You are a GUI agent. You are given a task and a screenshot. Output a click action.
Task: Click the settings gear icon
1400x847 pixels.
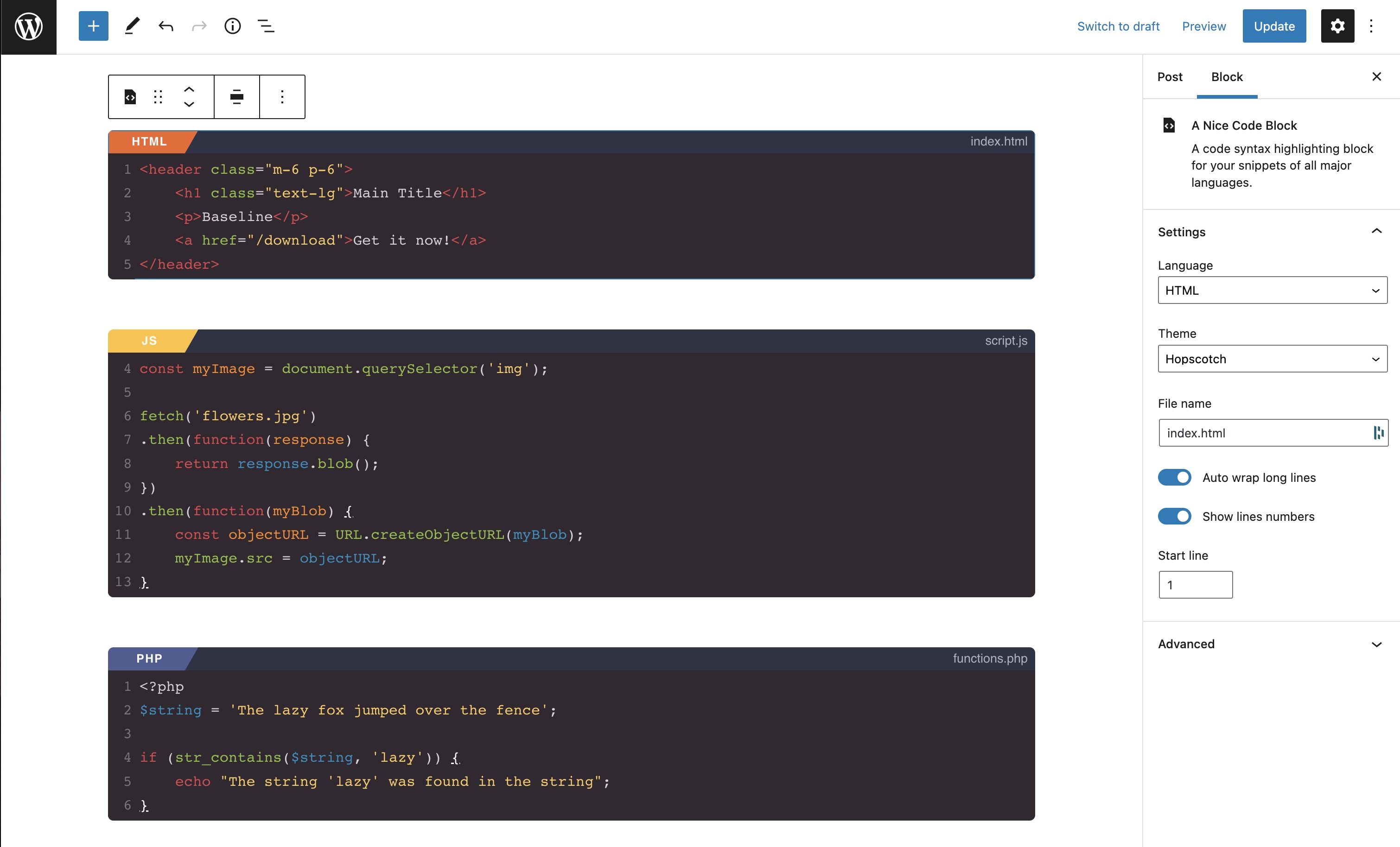(1338, 26)
